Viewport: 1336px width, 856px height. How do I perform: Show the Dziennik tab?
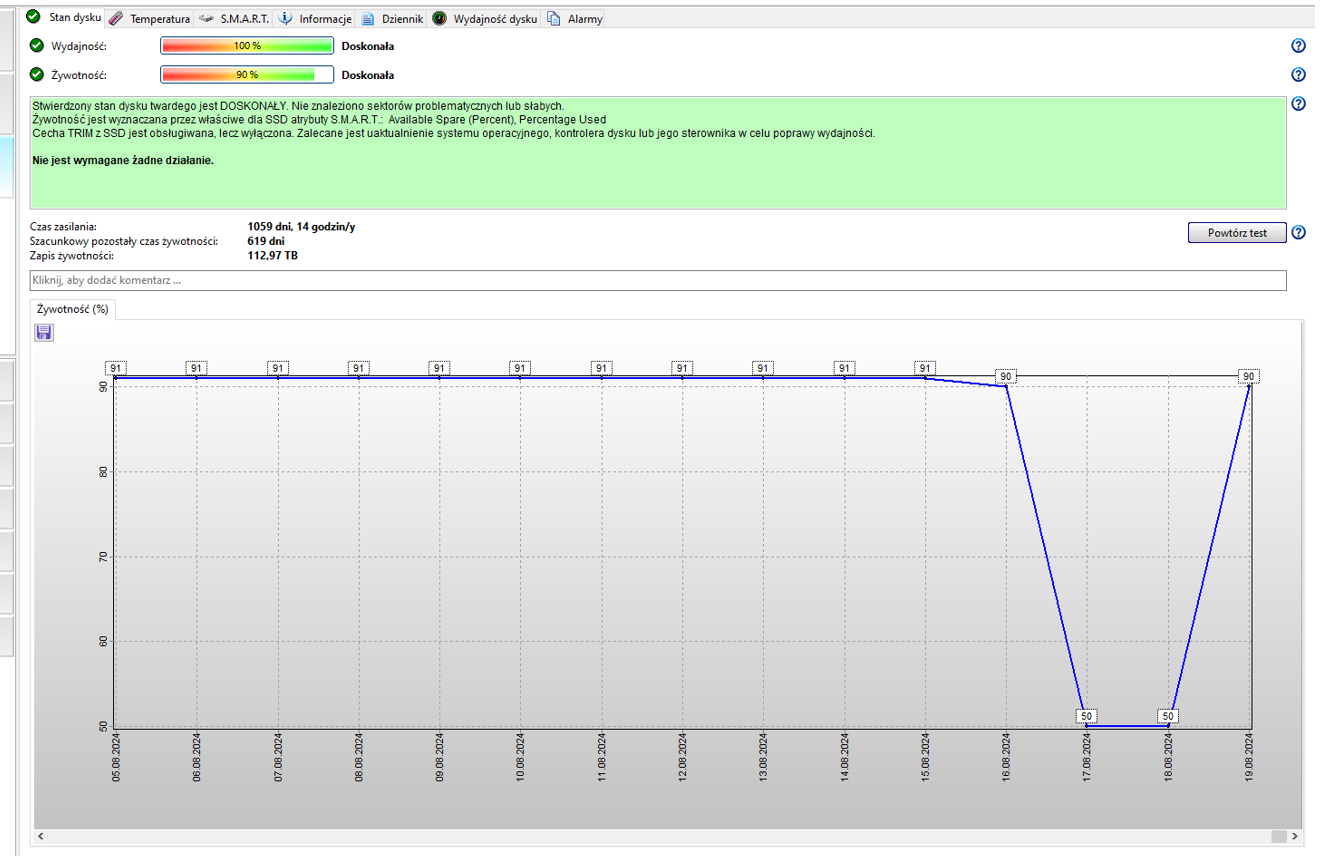pos(392,19)
